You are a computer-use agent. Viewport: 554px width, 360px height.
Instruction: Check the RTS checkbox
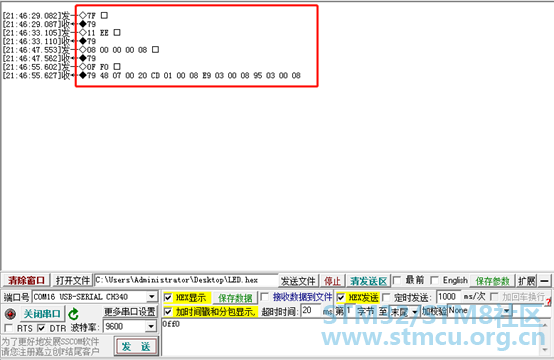tap(8, 328)
